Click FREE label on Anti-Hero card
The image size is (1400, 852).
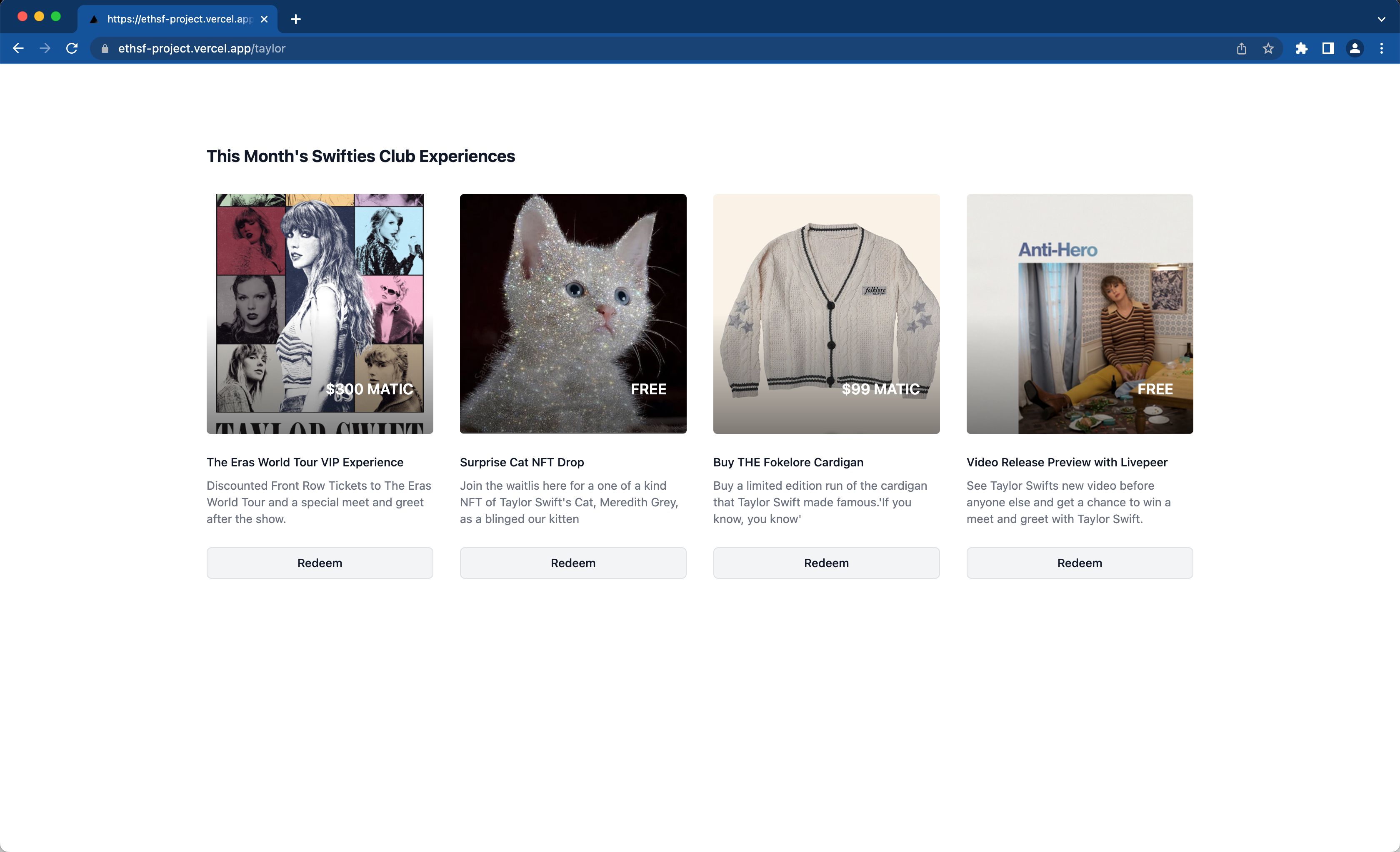(x=1155, y=389)
